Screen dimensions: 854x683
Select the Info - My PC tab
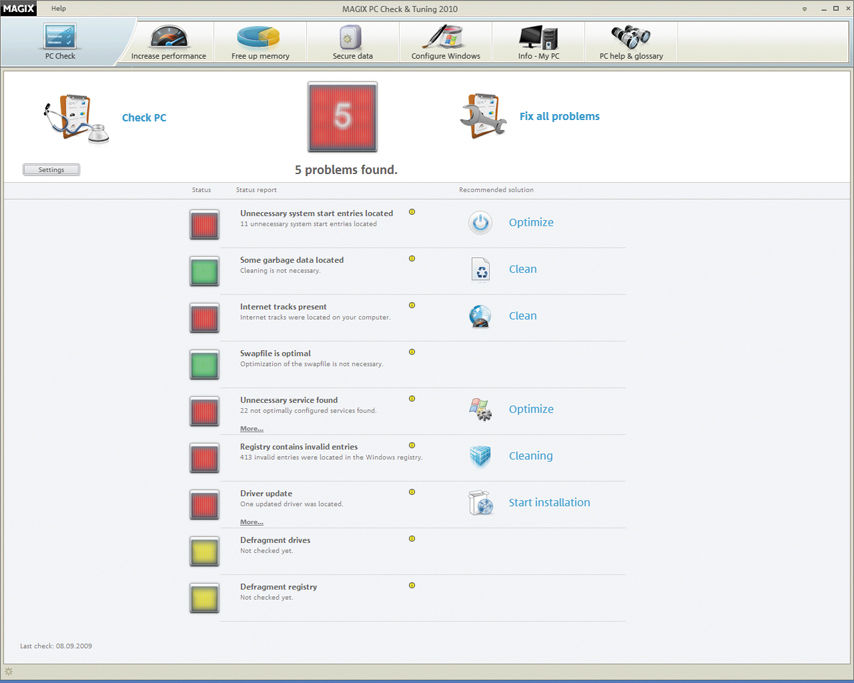[x=539, y=42]
